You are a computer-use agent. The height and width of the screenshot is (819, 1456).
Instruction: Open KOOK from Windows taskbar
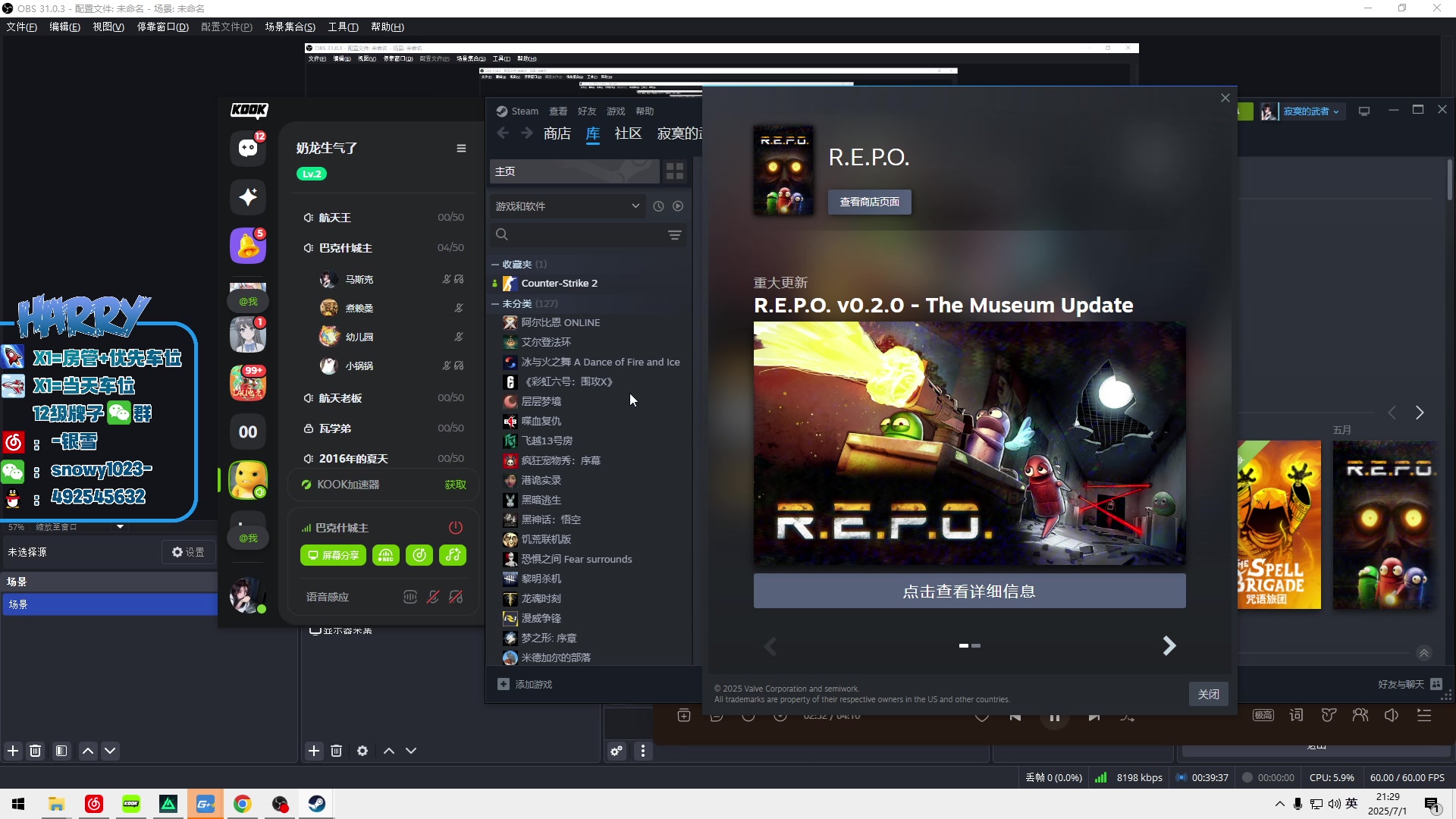pyautogui.click(x=131, y=804)
